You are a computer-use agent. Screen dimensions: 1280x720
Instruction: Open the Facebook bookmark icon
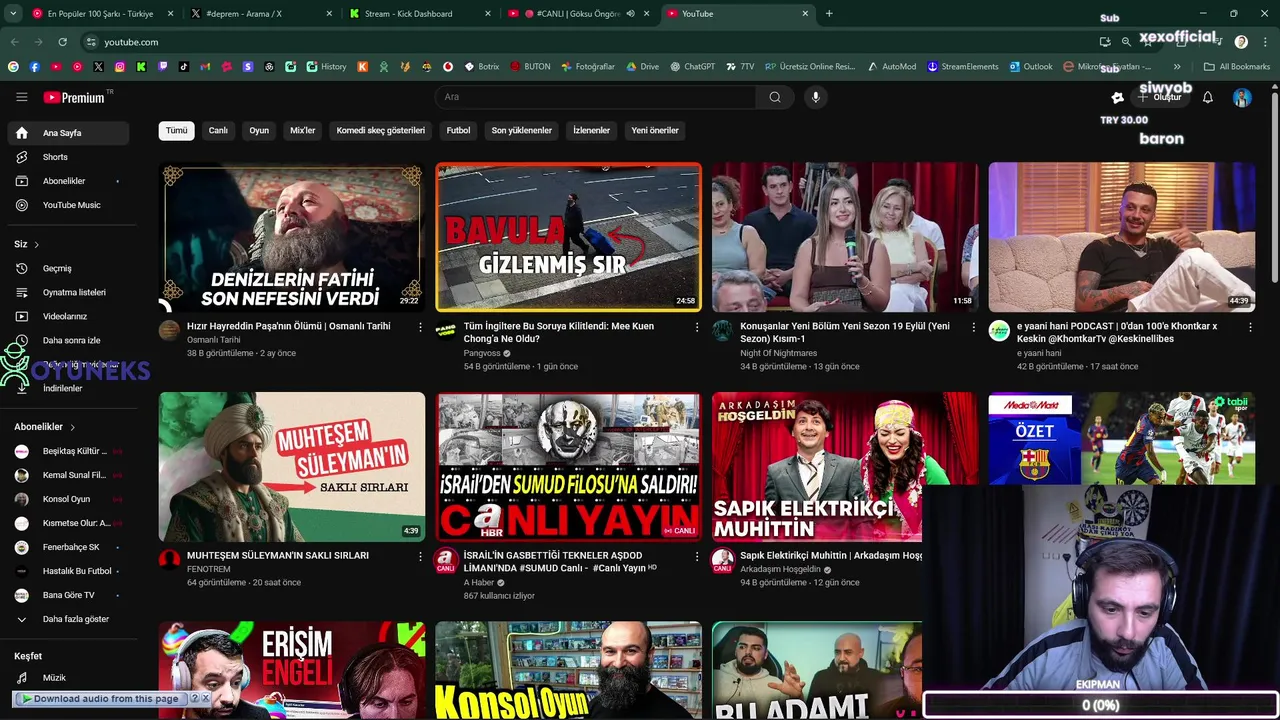point(34,67)
